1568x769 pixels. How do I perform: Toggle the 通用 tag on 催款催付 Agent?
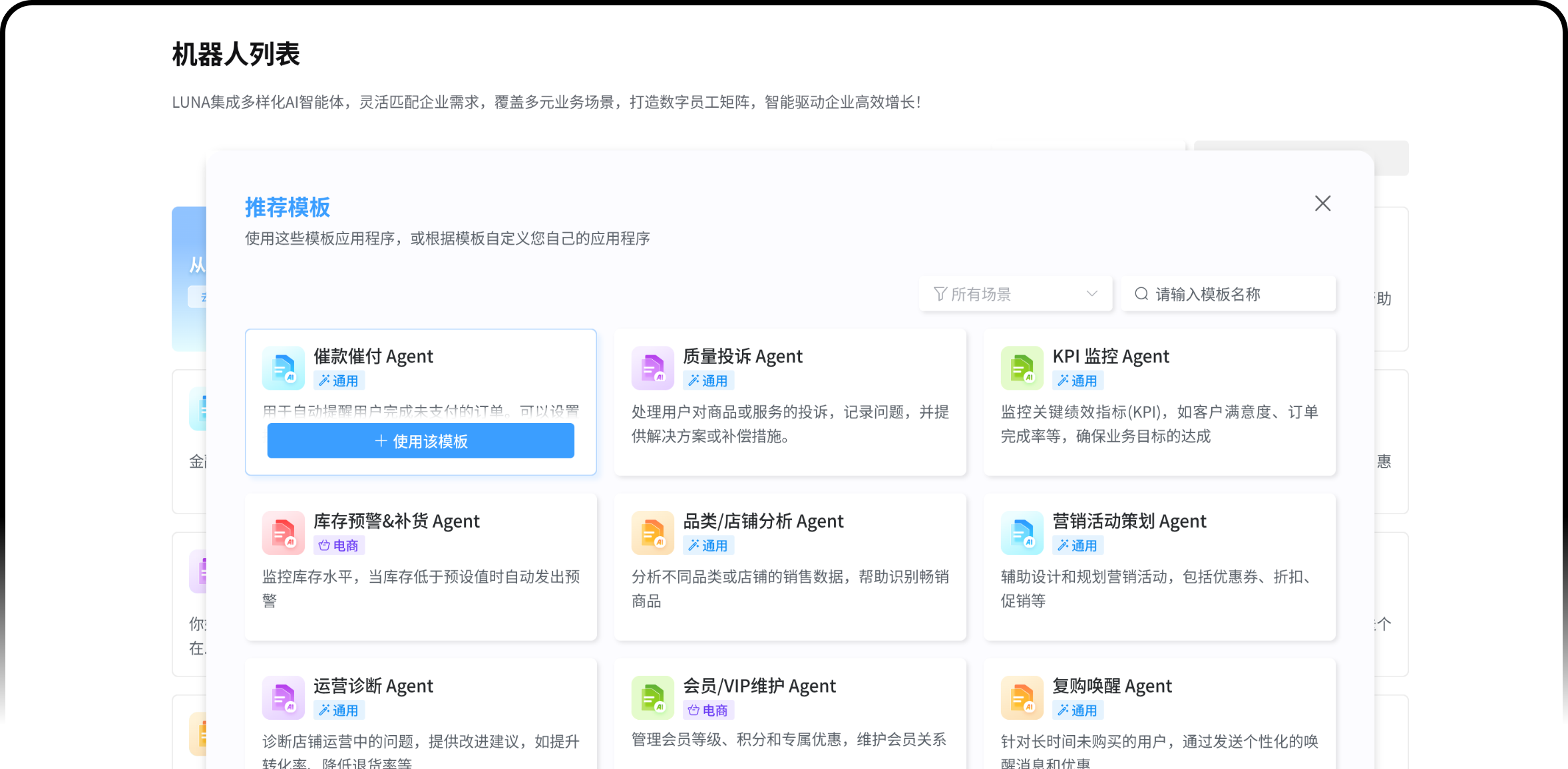pyautogui.click(x=339, y=380)
